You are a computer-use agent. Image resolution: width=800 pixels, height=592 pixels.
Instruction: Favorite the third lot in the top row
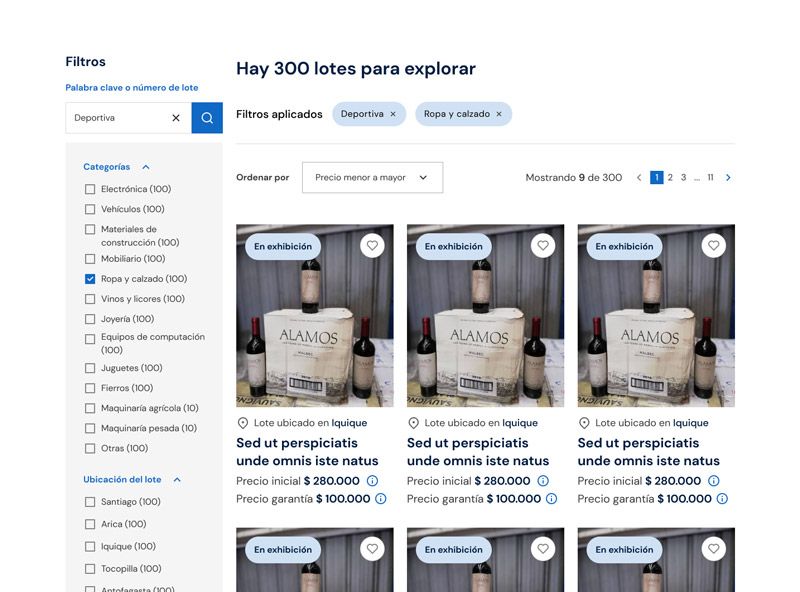click(714, 246)
